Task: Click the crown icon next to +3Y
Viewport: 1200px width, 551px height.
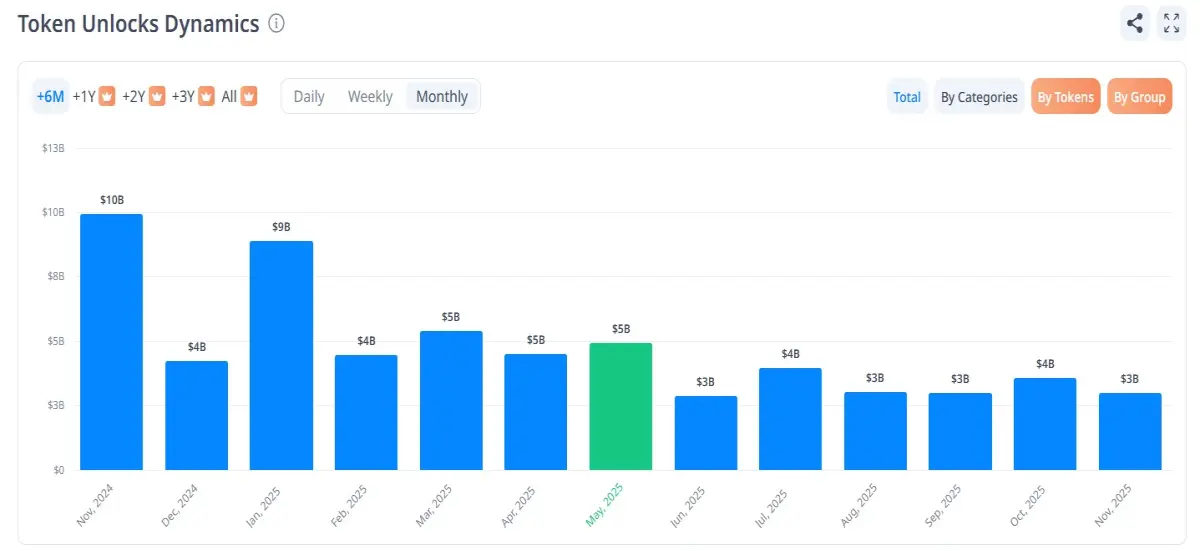Action: point(207,97)
